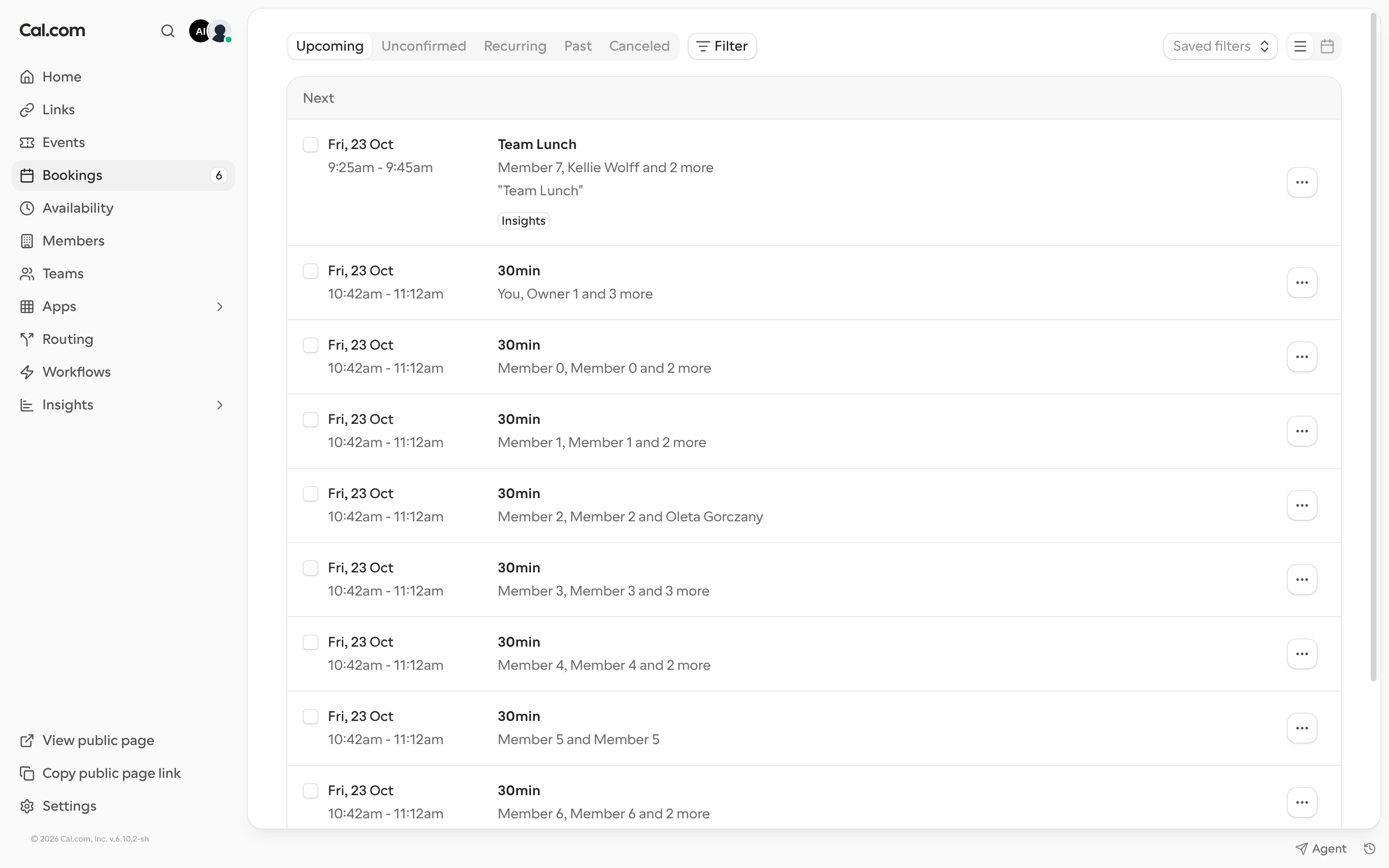Screen dimensions: 1389x868
Task: Open the Saved filters dropdown
Action: (1220, 46)
